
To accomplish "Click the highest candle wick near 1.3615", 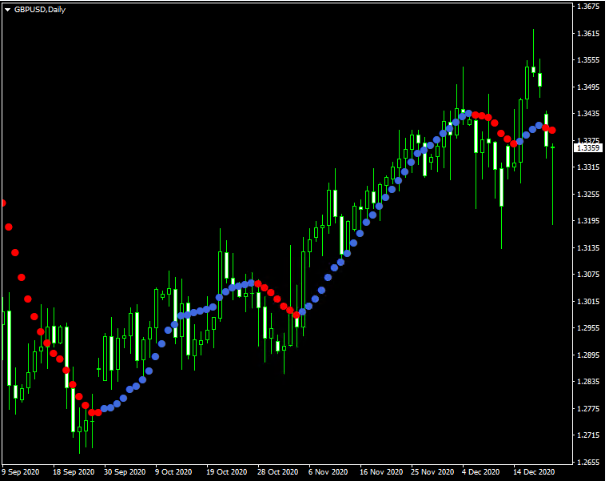I will pos(534,32).
